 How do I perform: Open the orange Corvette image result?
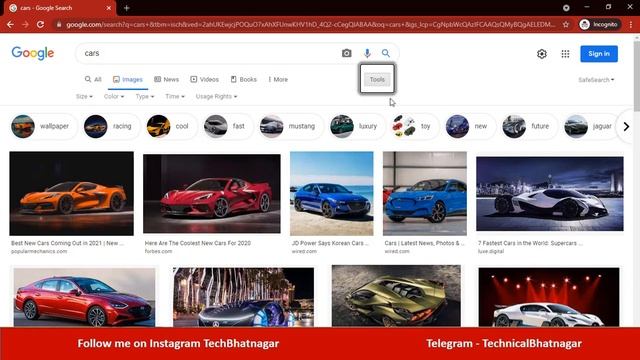click(71, 193)
